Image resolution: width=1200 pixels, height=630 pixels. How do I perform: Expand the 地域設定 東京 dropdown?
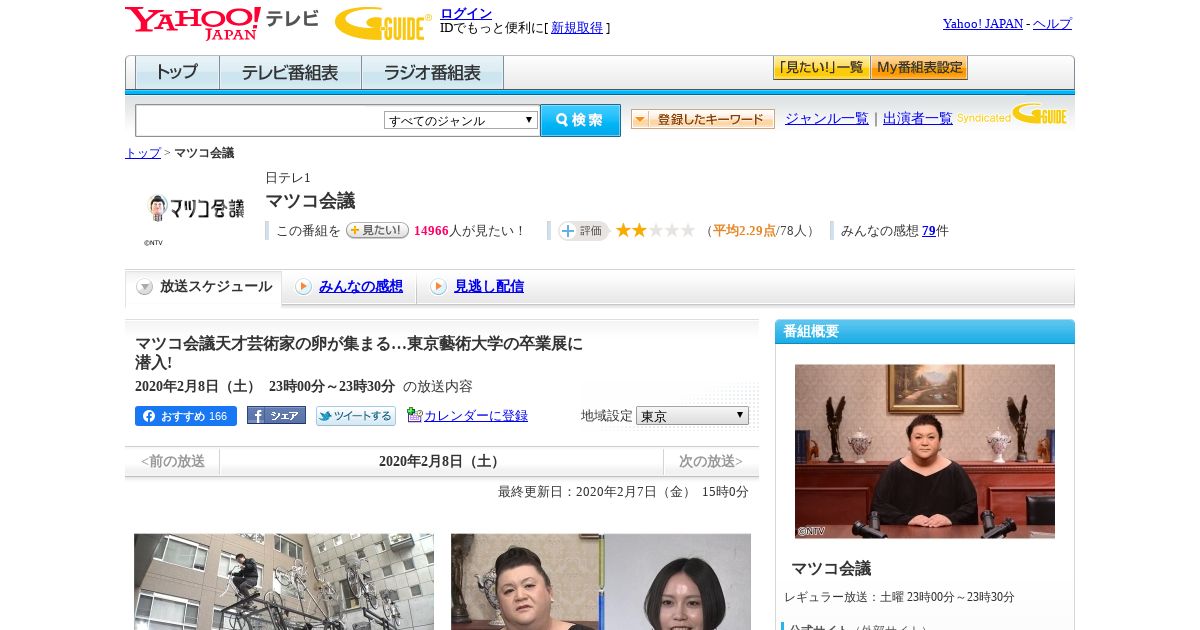click(x=692, y=415)
